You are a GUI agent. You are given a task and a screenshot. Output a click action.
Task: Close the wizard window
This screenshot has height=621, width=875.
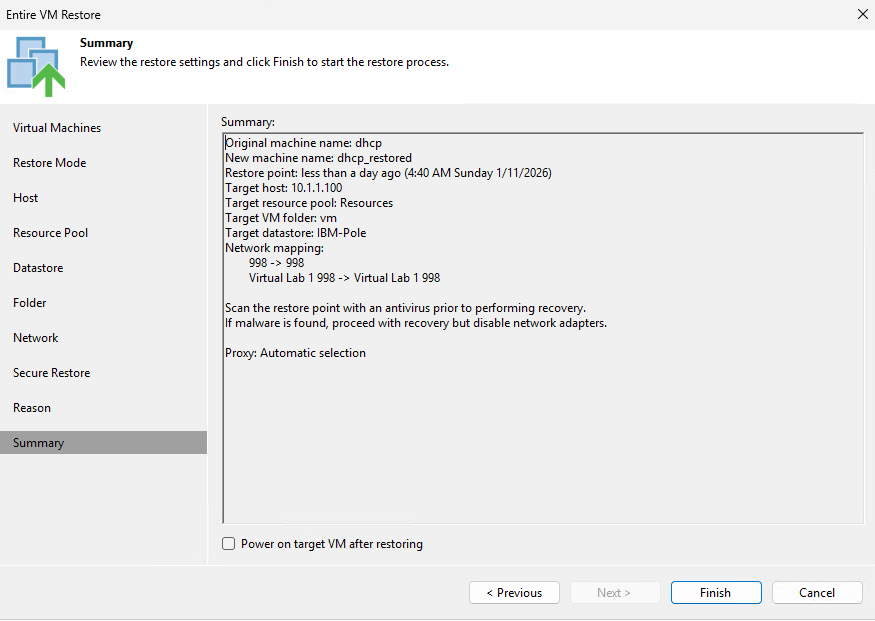click(x=862, y=14)
